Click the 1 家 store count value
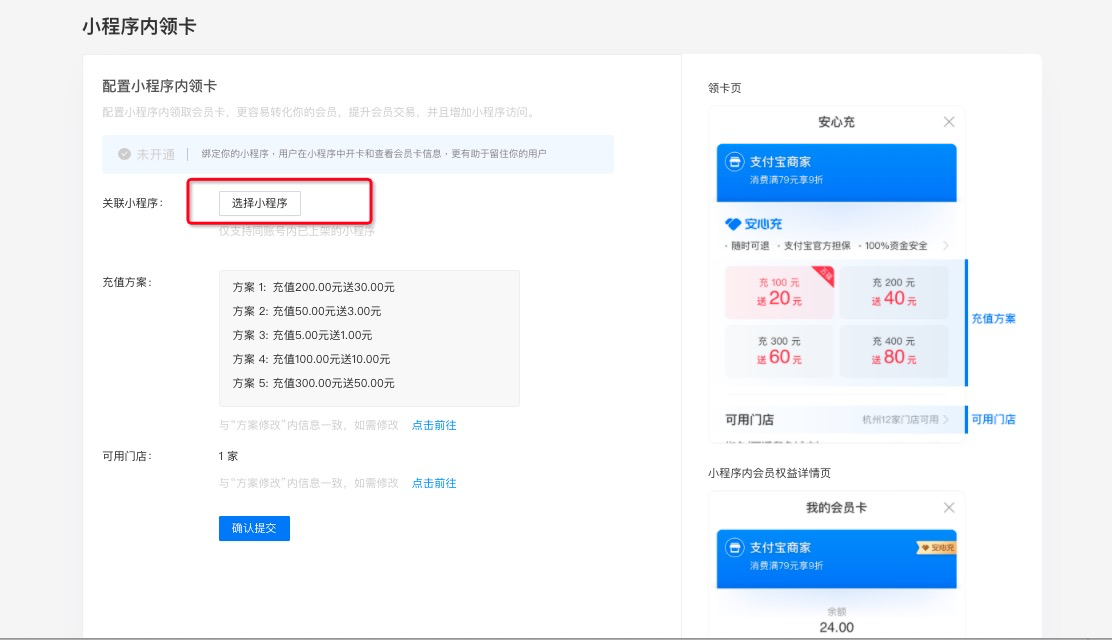 pyautogui.click(x=228, y=456)
